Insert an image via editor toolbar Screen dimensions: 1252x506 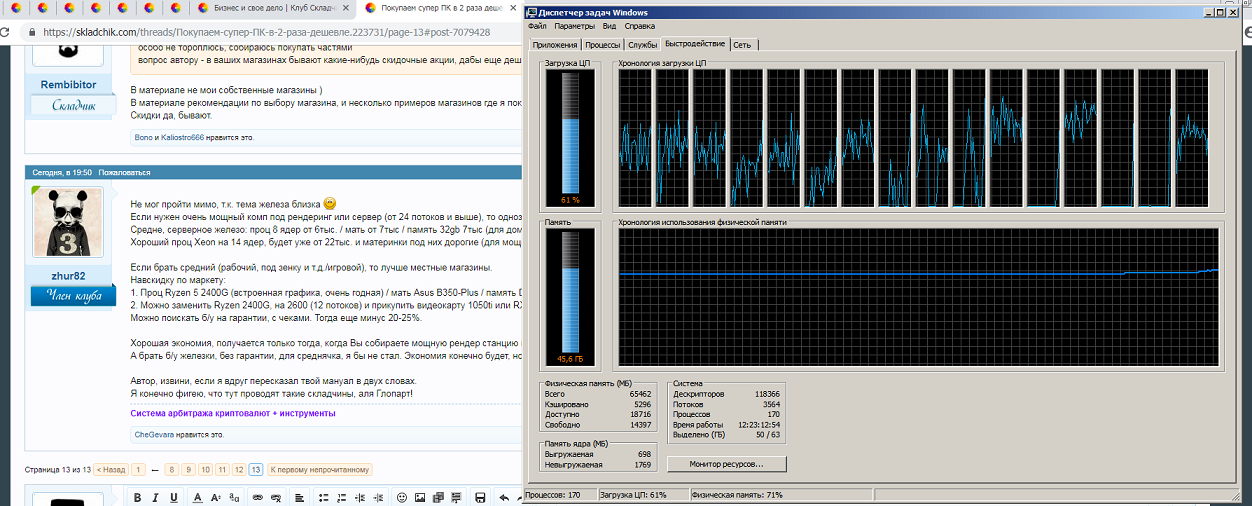[420, 498]
